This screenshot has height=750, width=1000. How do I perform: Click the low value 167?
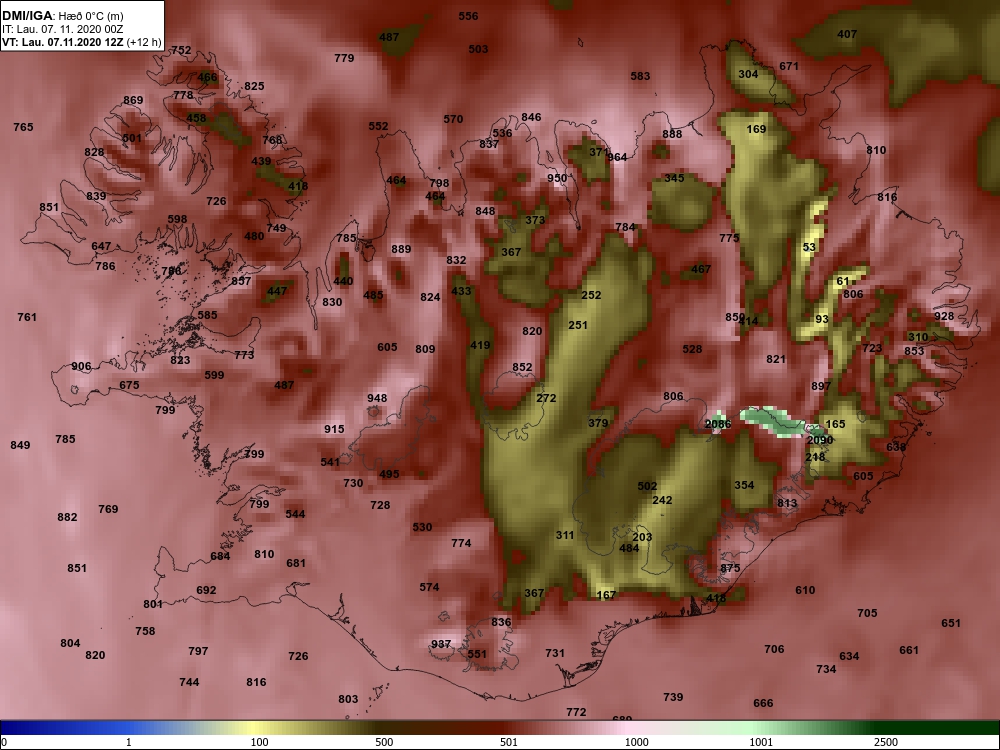coord(606,594)
